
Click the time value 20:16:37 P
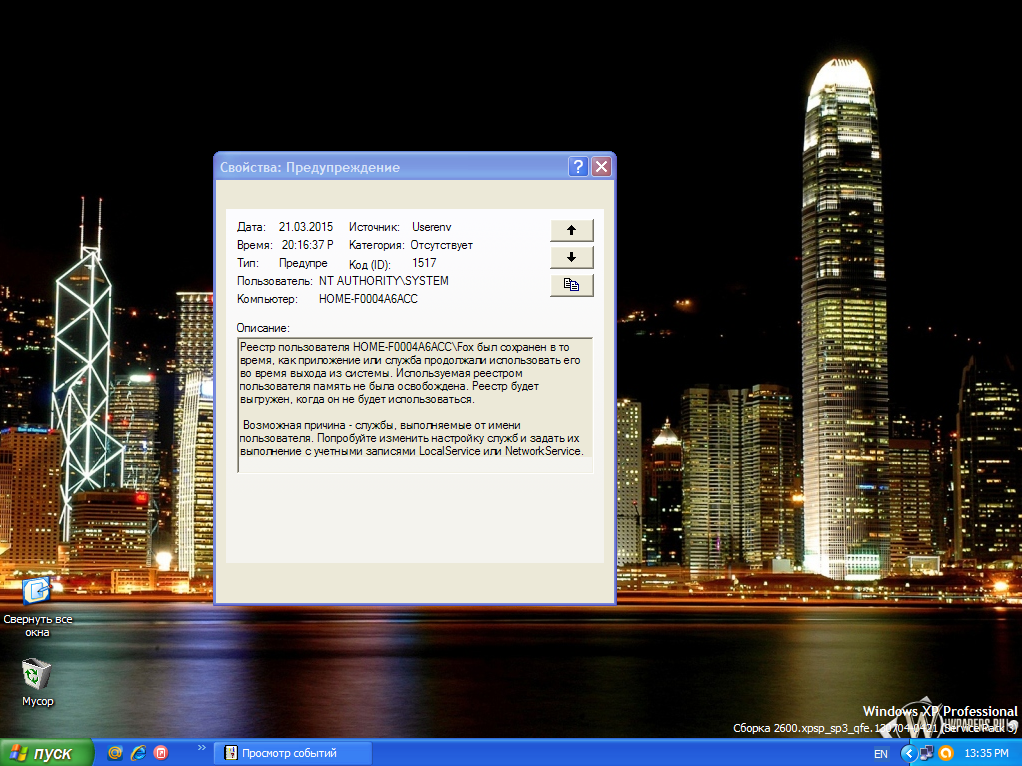pos(307,246)
